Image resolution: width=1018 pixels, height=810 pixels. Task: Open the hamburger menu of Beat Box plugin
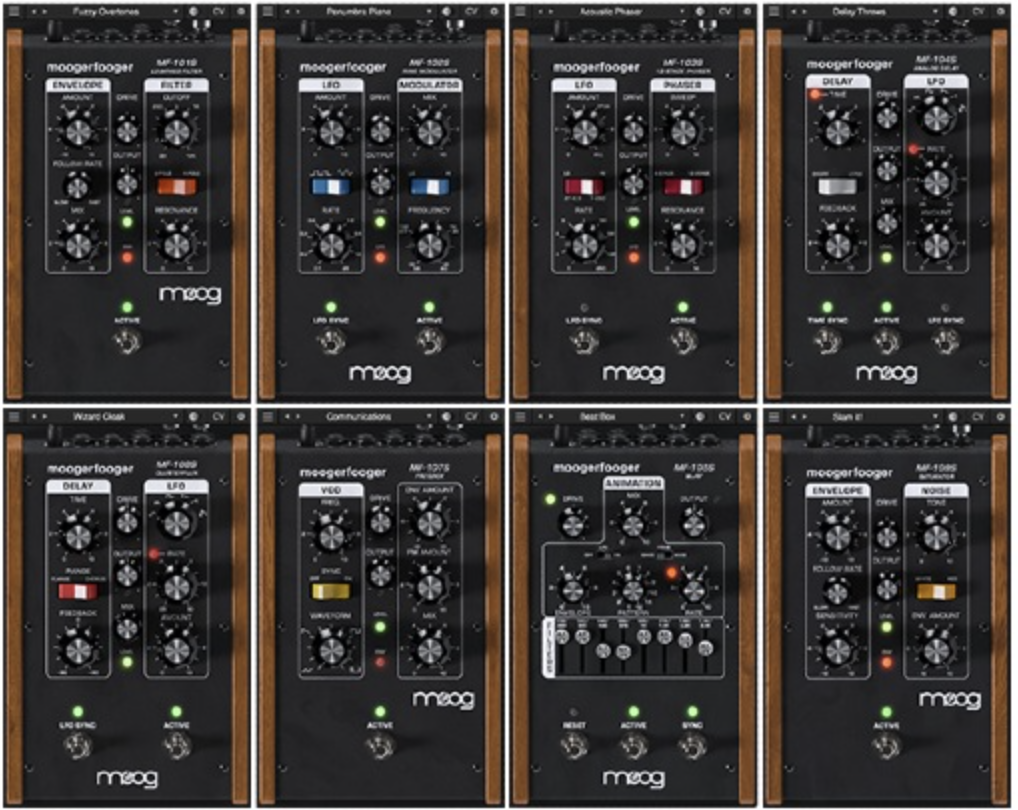(x=520, y=416)
